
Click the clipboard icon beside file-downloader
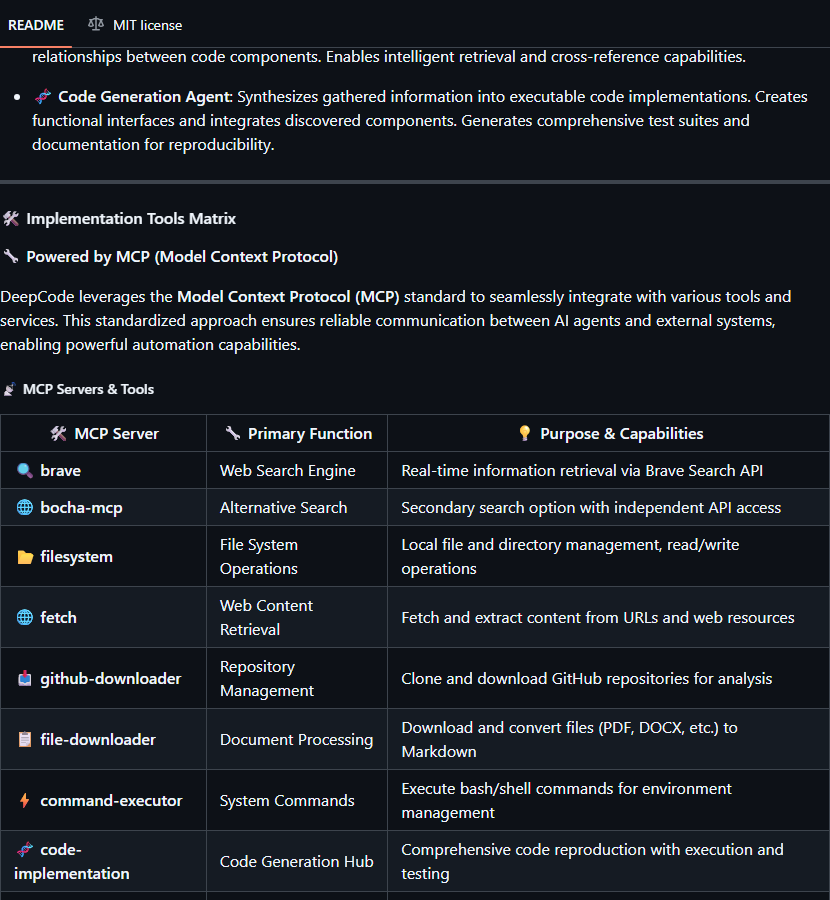tap(25, 739)
